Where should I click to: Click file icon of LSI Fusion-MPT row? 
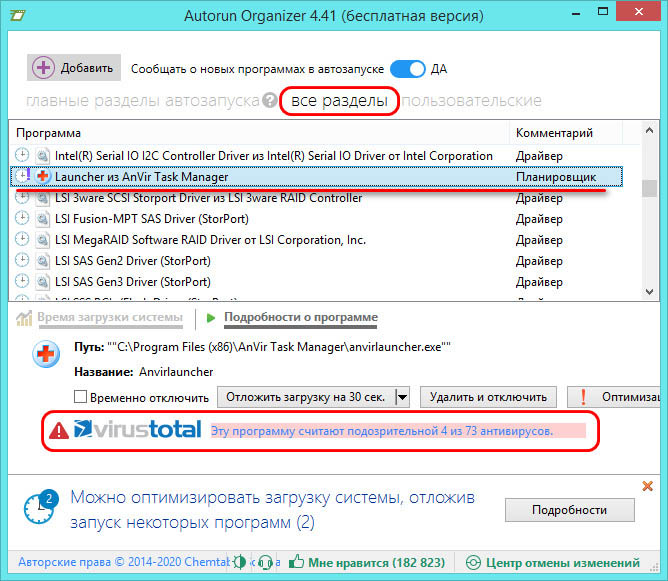click(x=42, y=219)
